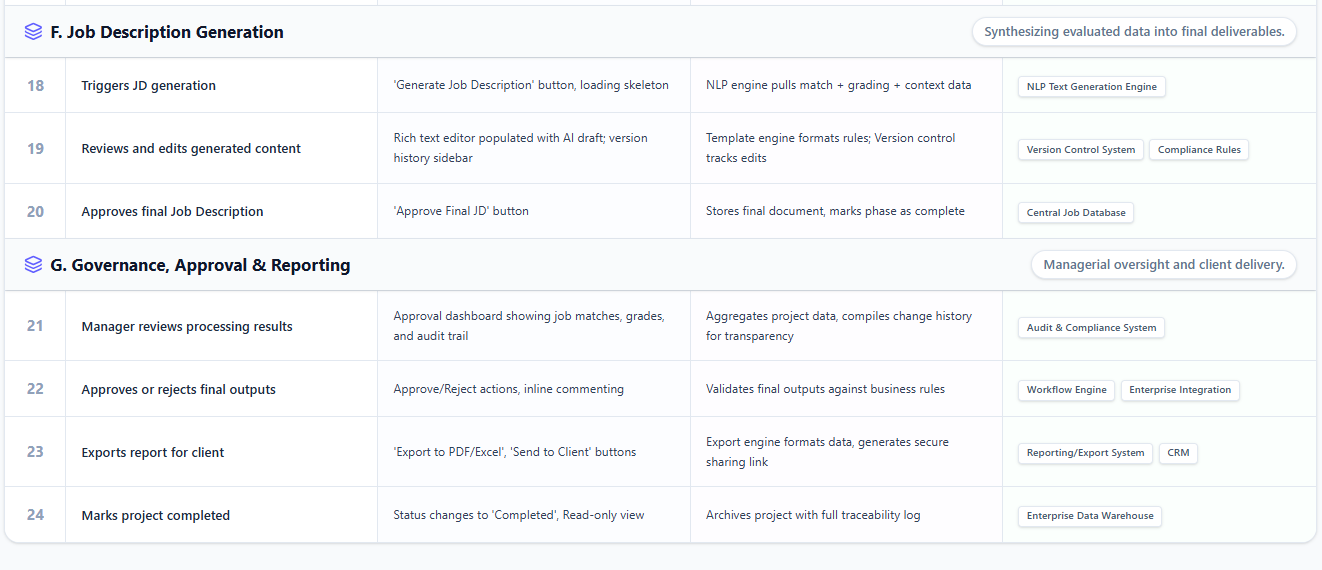Select the F. Job Description Generation heading
The image size is (1322, 570).
(x=167, y=32)
